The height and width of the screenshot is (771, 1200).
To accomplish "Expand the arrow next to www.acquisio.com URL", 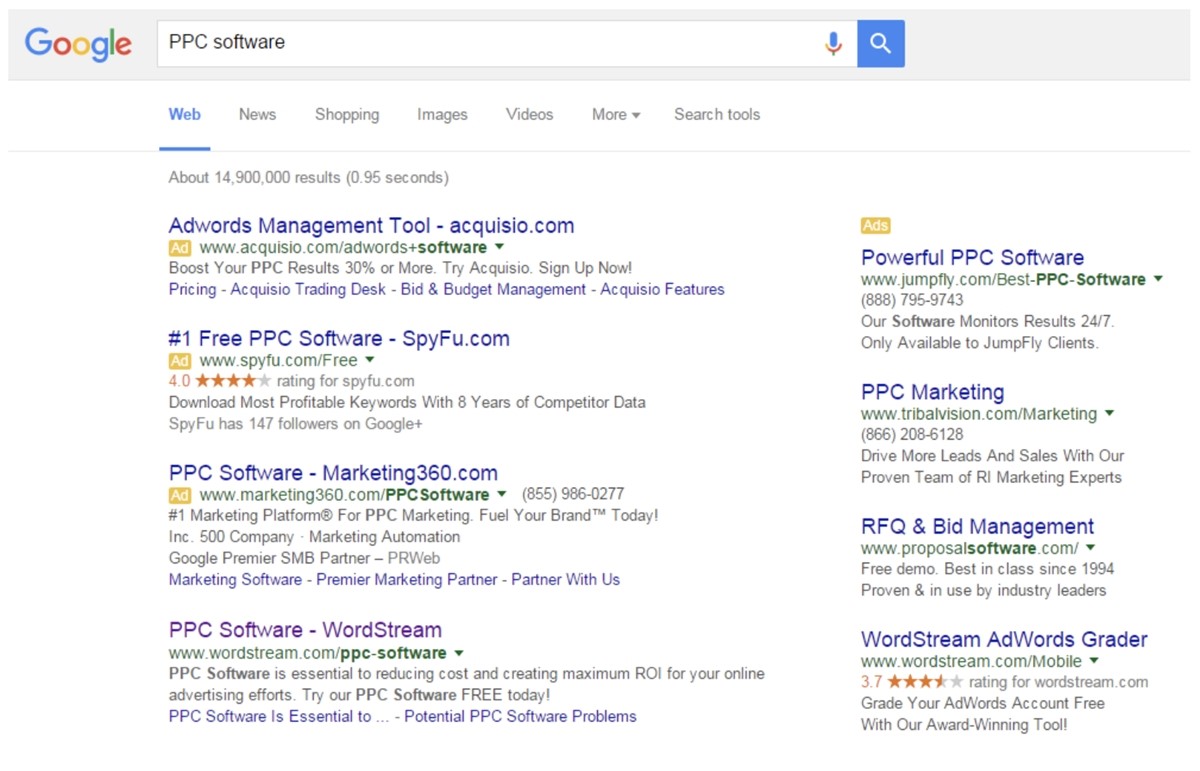I will click(x=500, y=247).
